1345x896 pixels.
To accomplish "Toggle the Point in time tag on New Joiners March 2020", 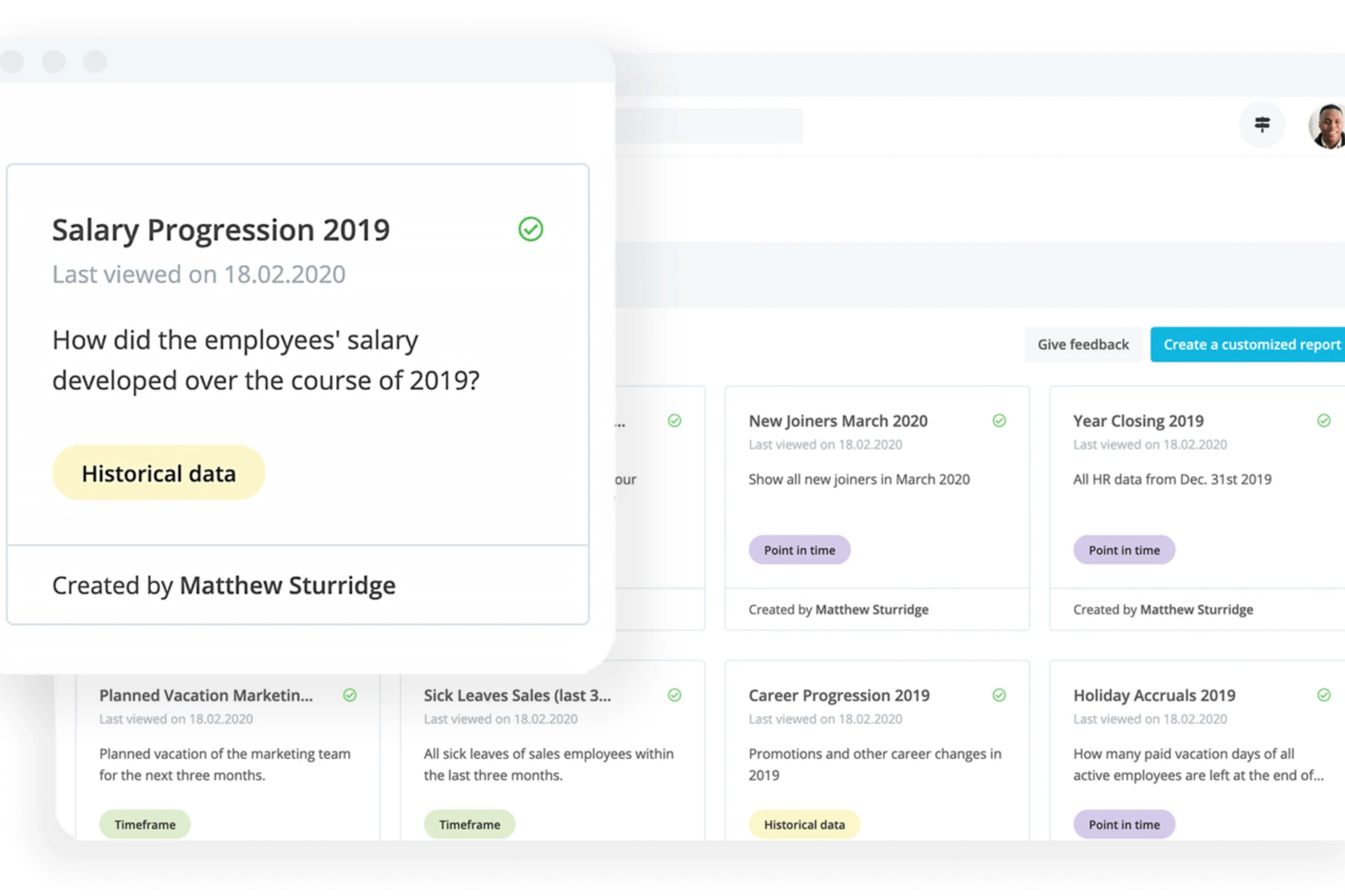I will pos(799,550).
